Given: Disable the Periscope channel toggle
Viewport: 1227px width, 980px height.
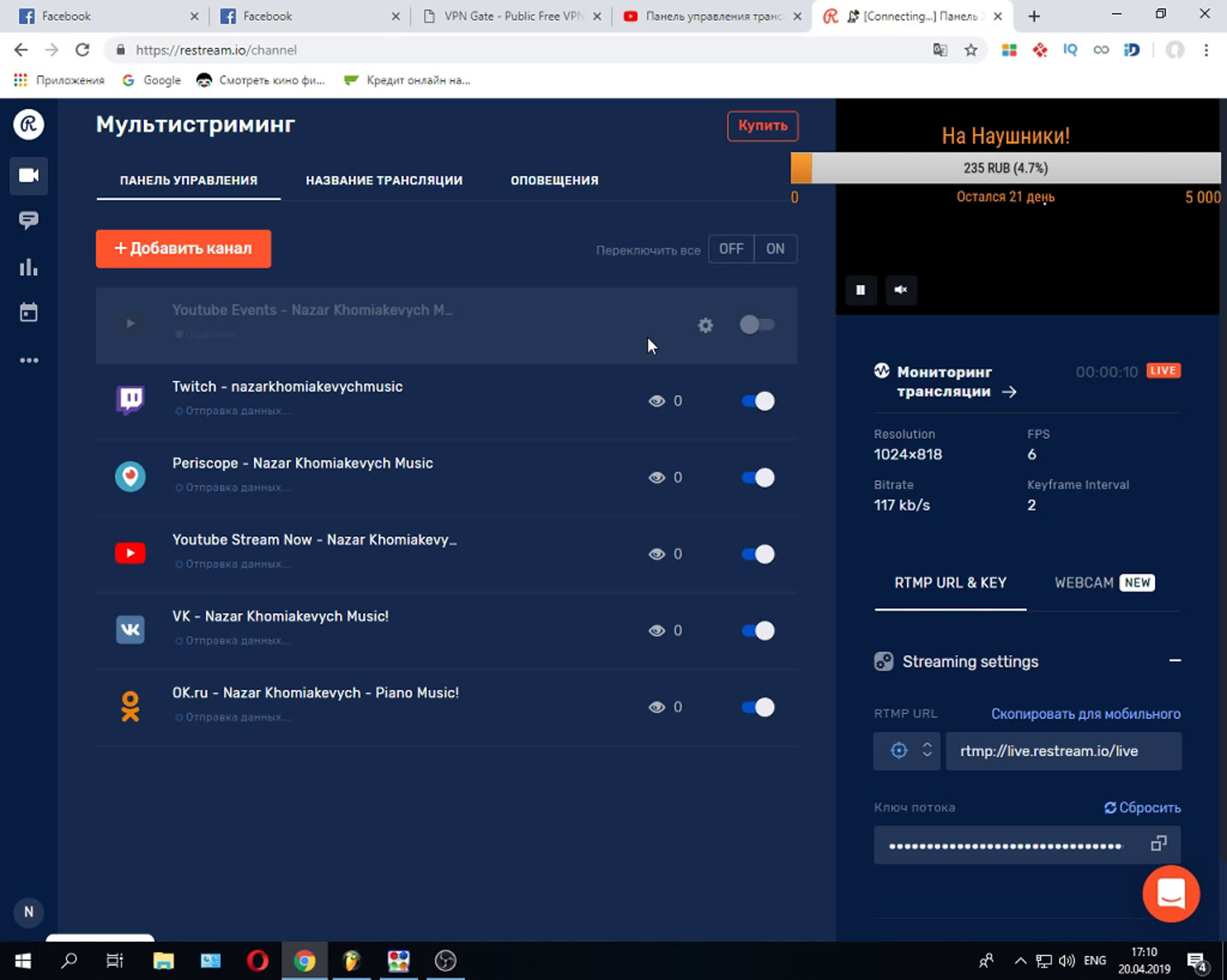Looking at the screenshot, I should (758, 477).
